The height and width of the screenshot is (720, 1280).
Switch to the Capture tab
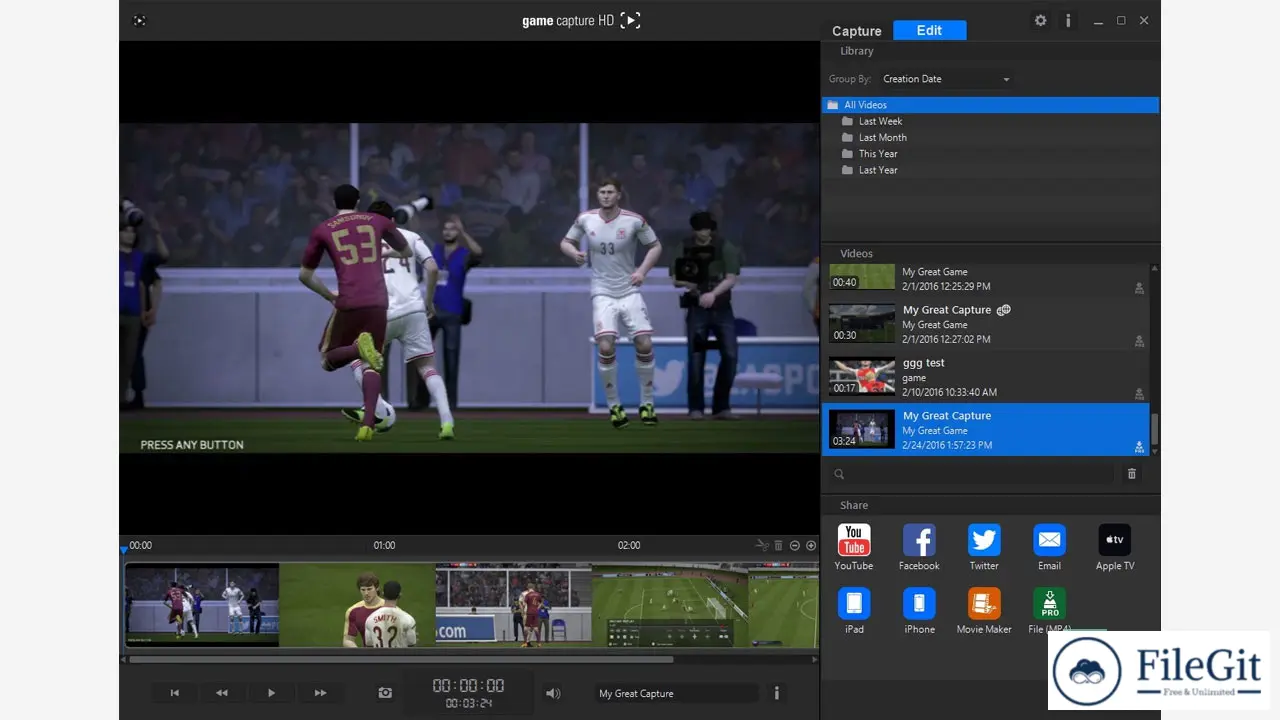[857, 31]
